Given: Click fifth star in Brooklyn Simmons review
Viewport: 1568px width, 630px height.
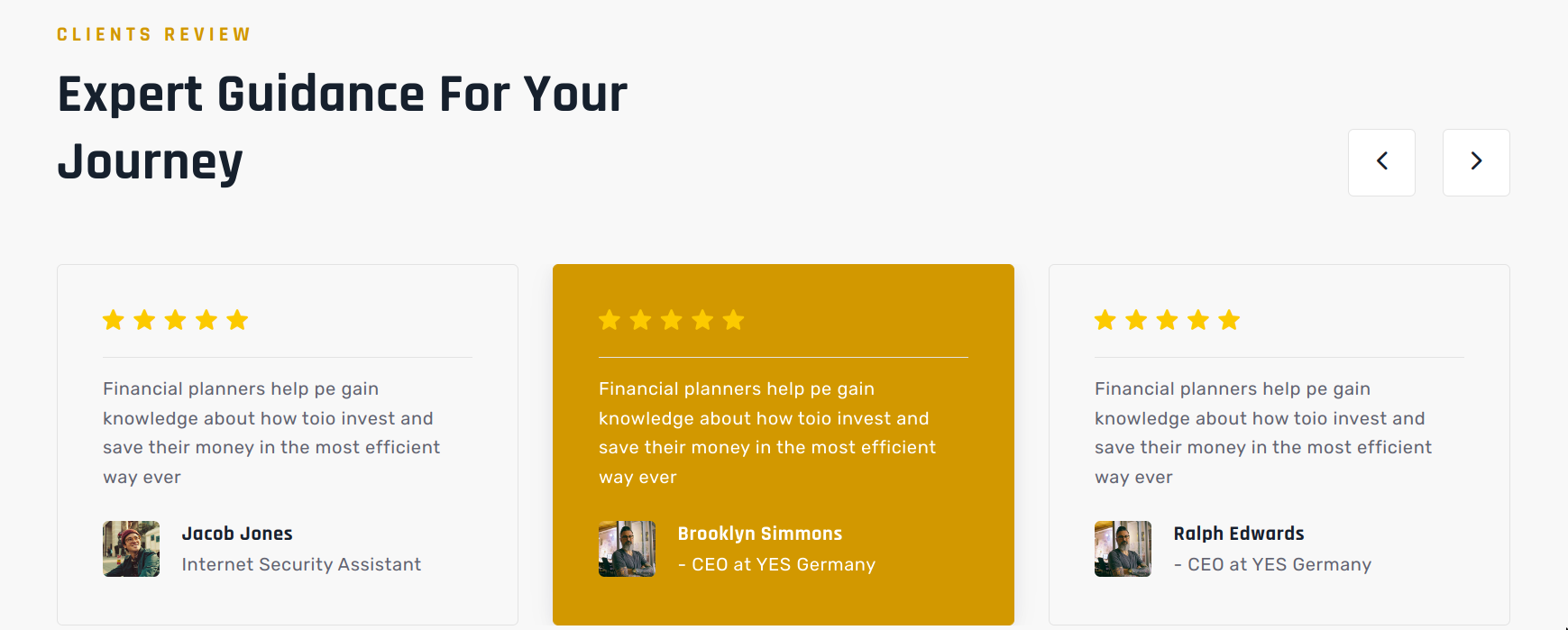Looking at the screenshot, I should tap(733, 320).
